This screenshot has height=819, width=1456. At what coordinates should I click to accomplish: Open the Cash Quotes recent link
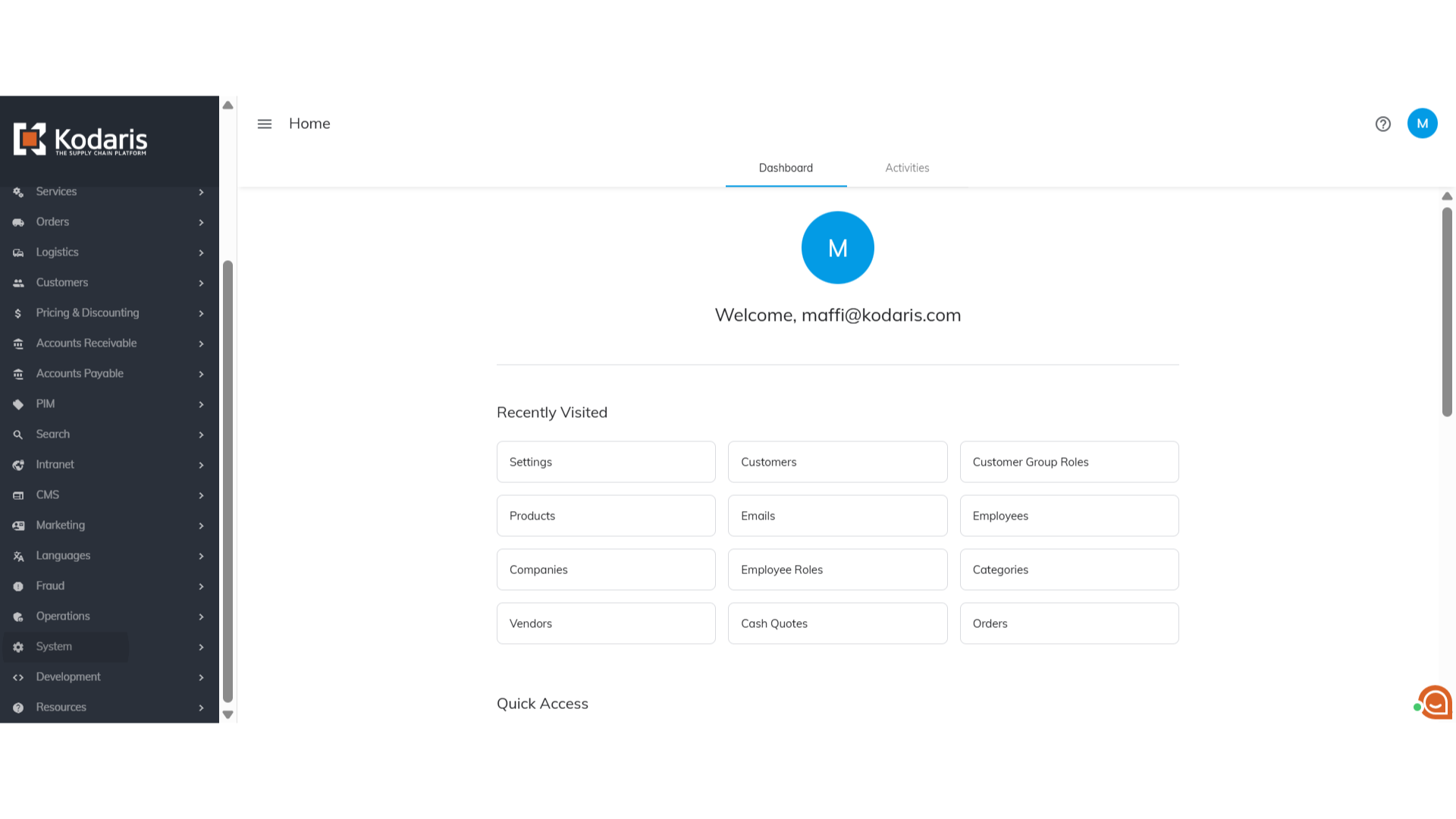pyautogui.click(x=837, y=623)
